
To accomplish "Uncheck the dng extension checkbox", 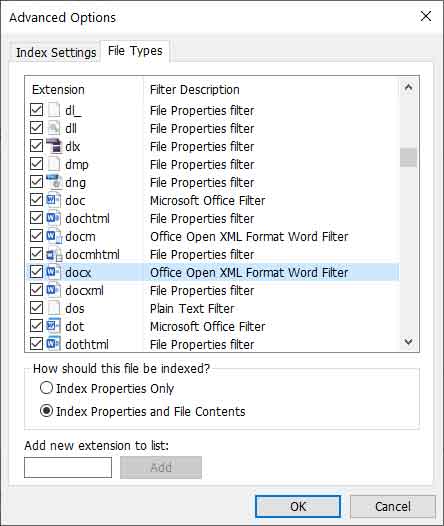I will [36, 182].
